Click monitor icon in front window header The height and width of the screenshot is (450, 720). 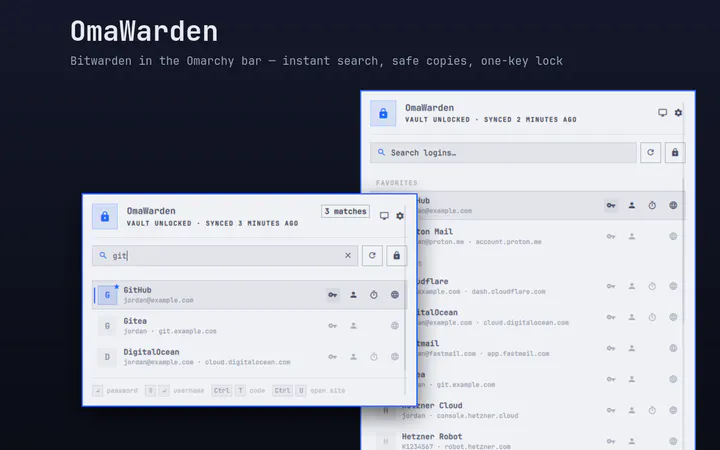384,216
